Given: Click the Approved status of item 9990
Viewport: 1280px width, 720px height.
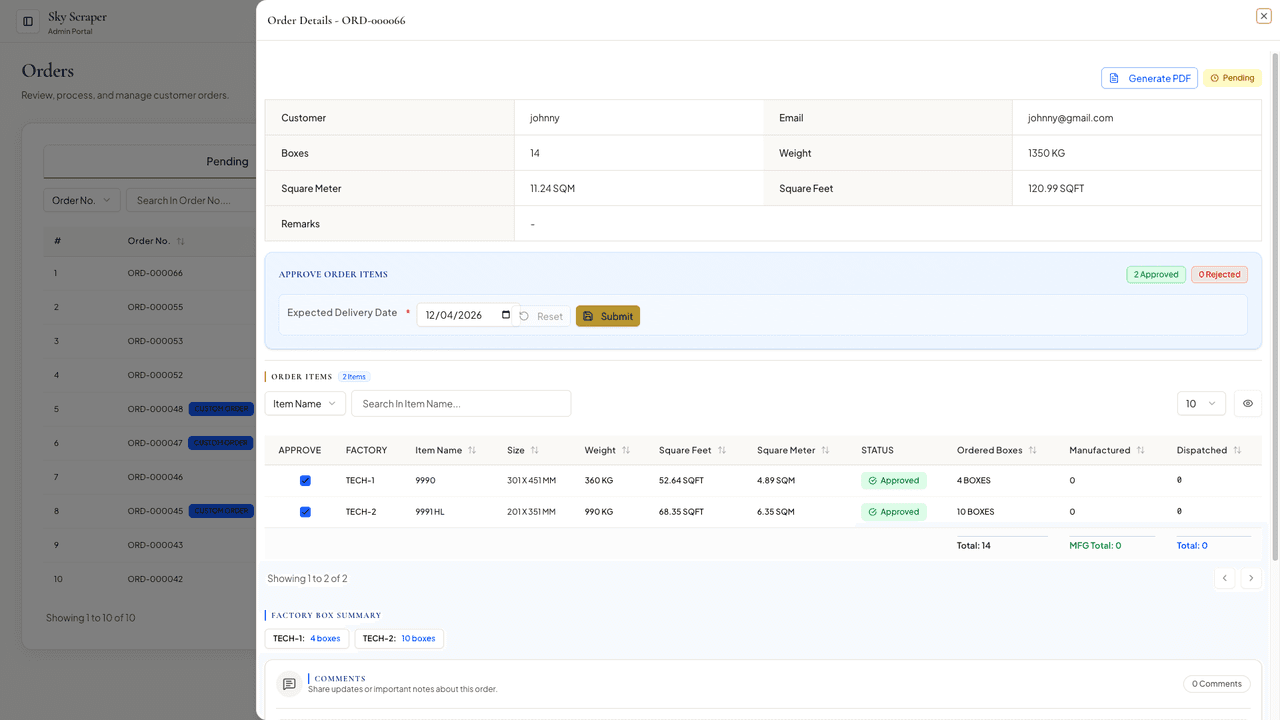Looking at the screenshot, I should [x=894, y=481].
